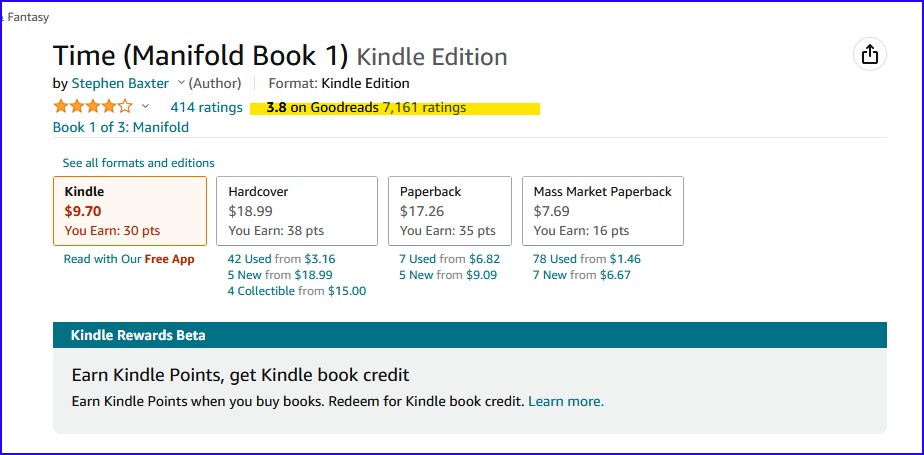Screen dimensions: 924x455
Task: Select the Kindle format option
Action: coord(129,211)
